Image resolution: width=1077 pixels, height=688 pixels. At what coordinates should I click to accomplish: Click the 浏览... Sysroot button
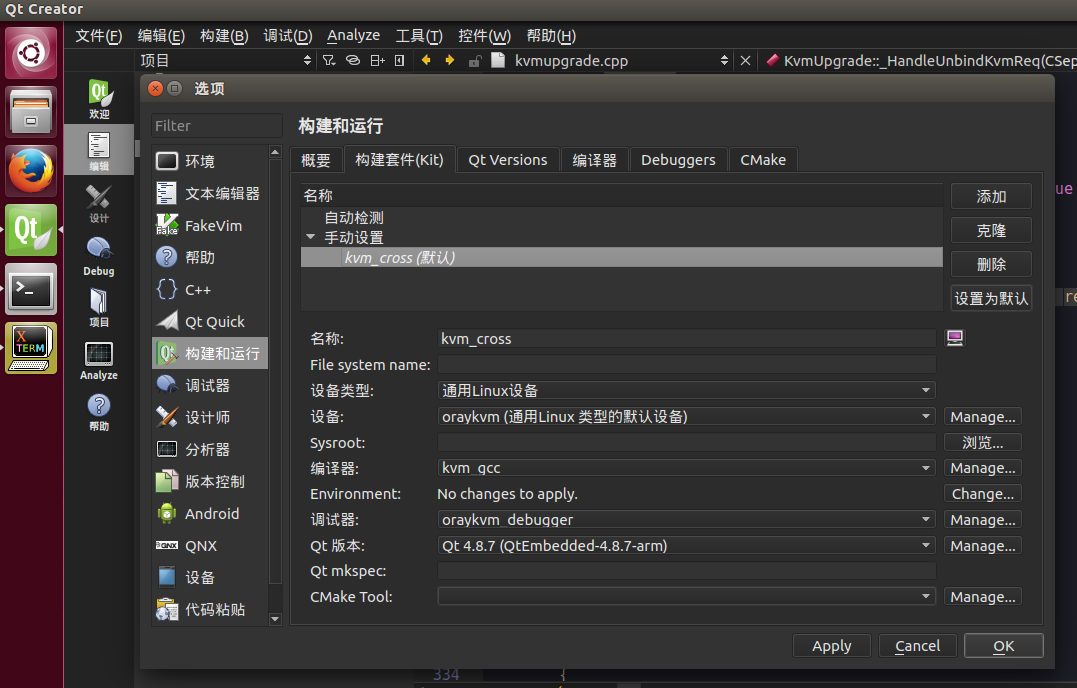[983, 442]
